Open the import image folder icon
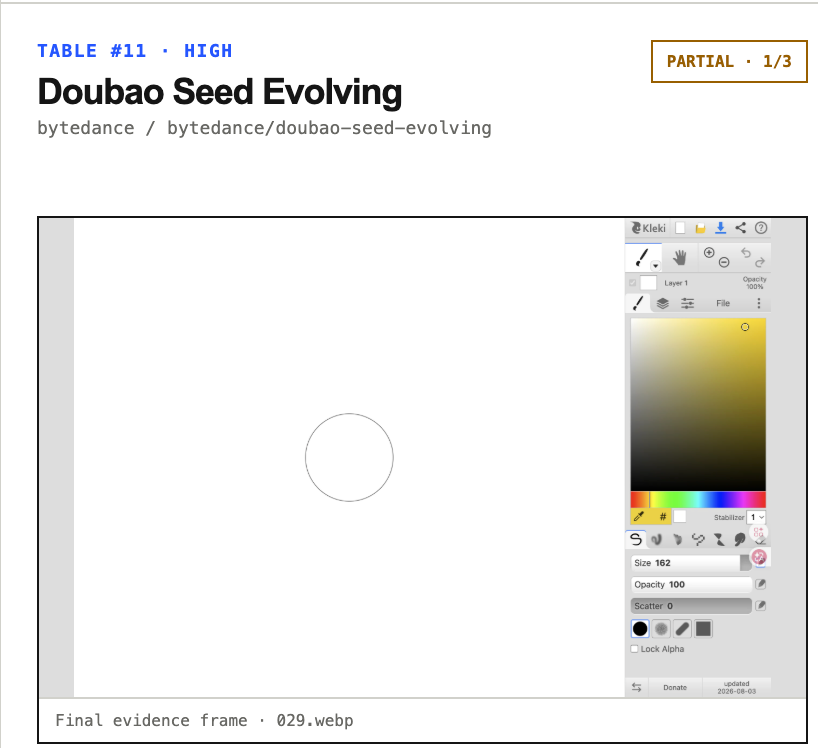This screenshot has width=818, height=748. pyautogui.click(x=700, y=228)
